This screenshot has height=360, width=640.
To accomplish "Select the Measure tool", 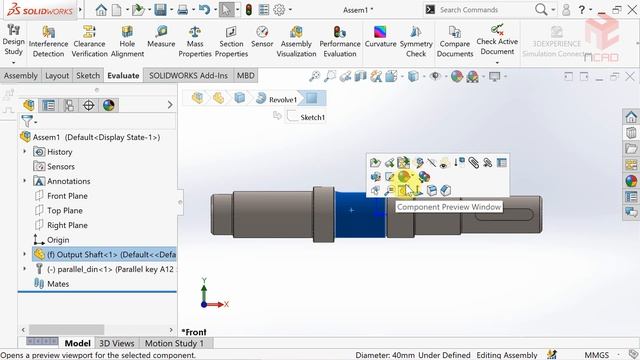I will (161, 37).
